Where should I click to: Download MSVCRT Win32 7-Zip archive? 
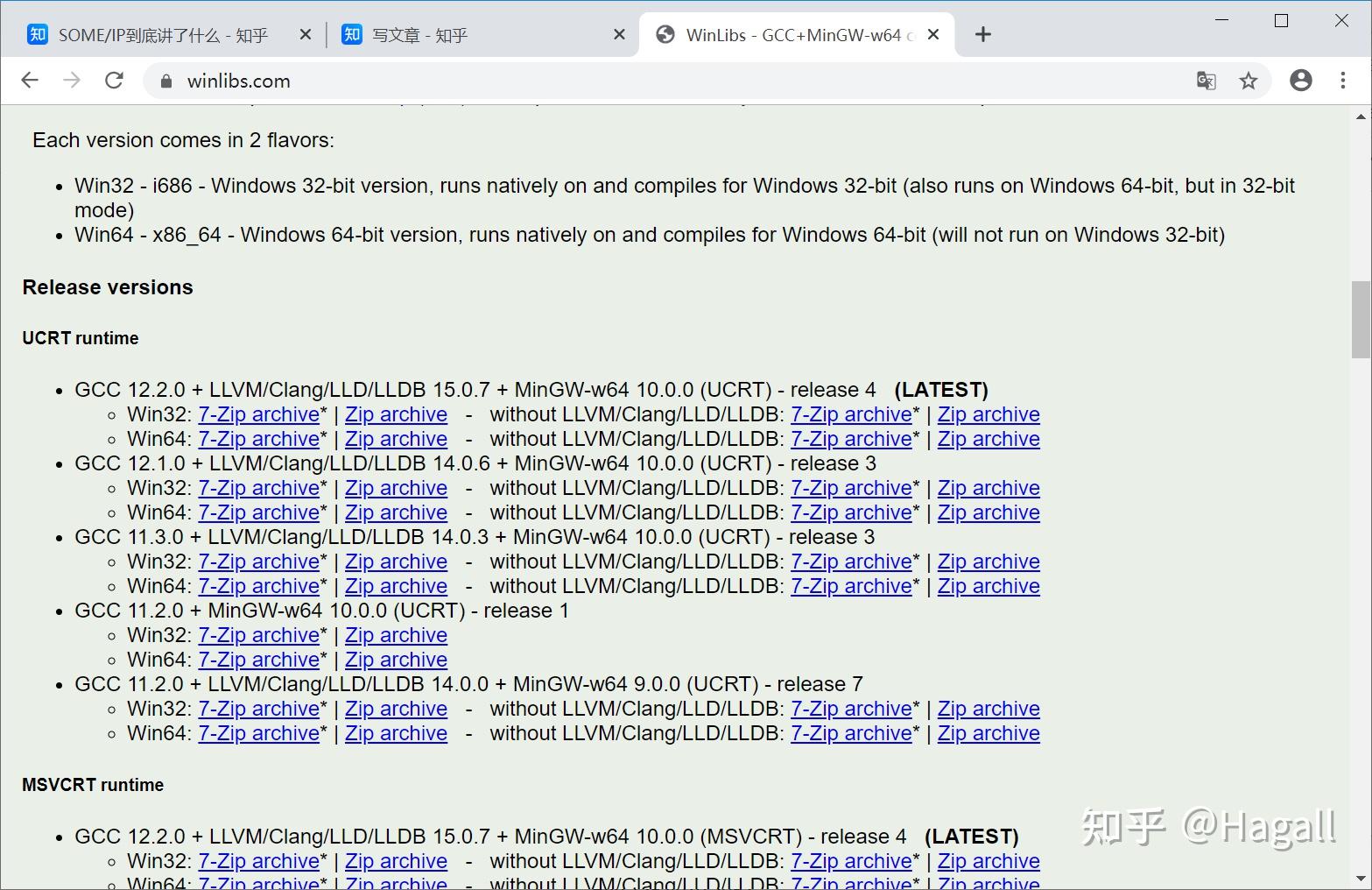tap(258, 861)
